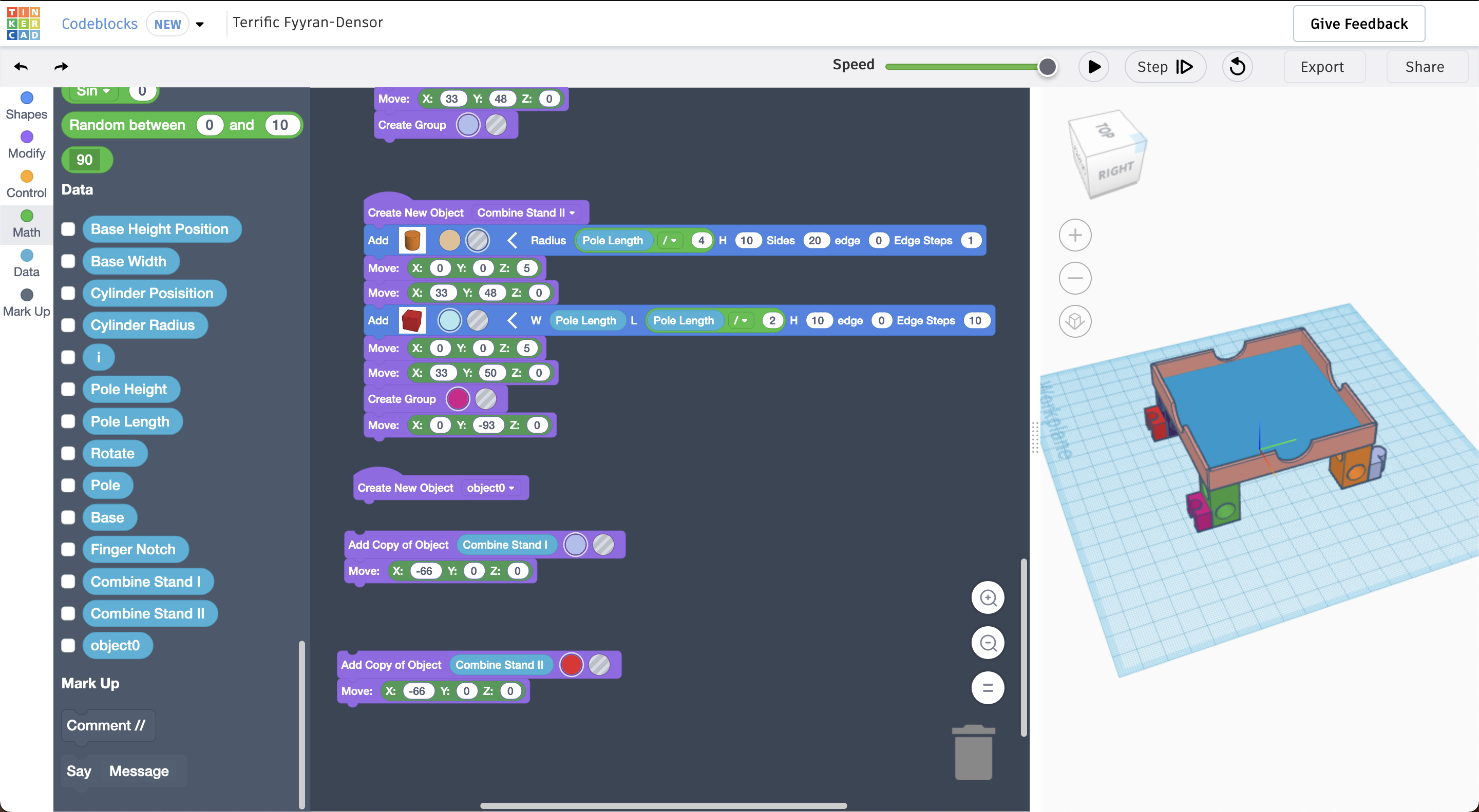
Task: Expand the Codeblocks NEW dropdown menu
Action: click(x=199, y=22)
